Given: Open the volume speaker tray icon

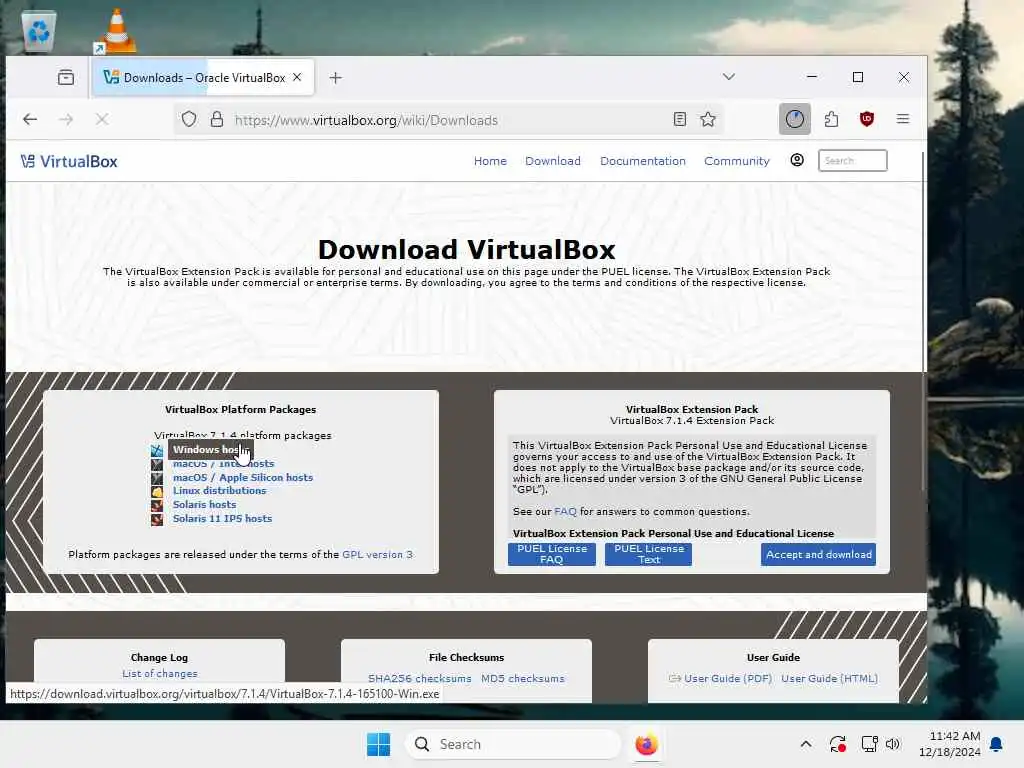Looking at the screenshot, I should click(893, 744).
